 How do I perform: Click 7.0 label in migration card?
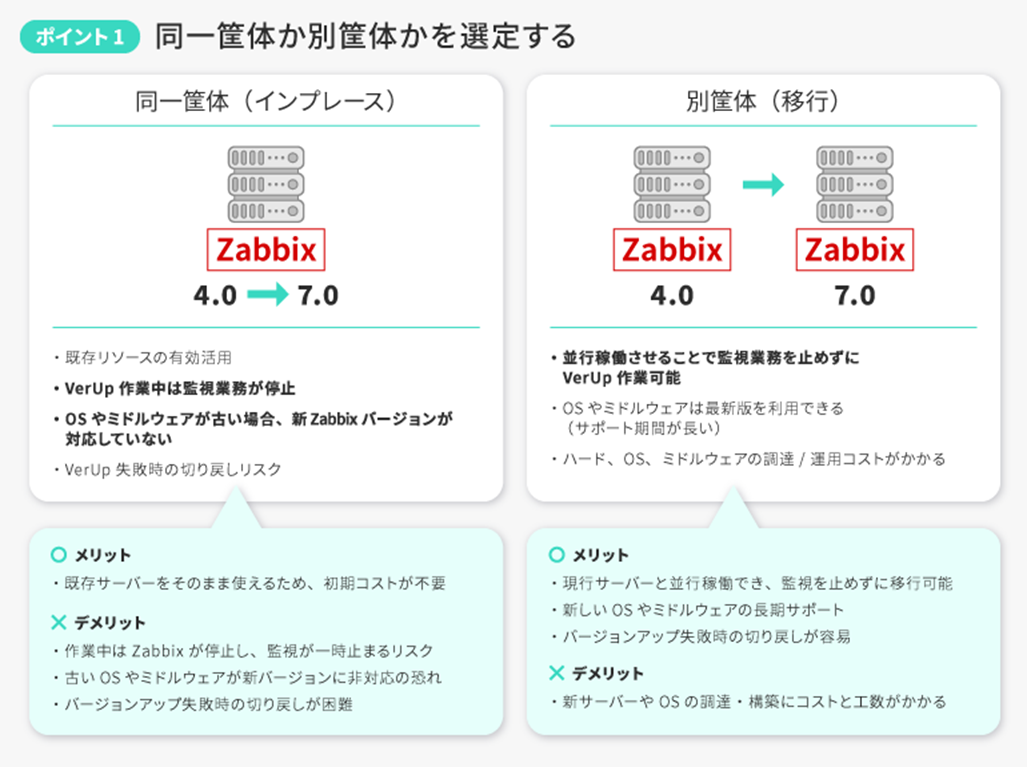(855, 295)
